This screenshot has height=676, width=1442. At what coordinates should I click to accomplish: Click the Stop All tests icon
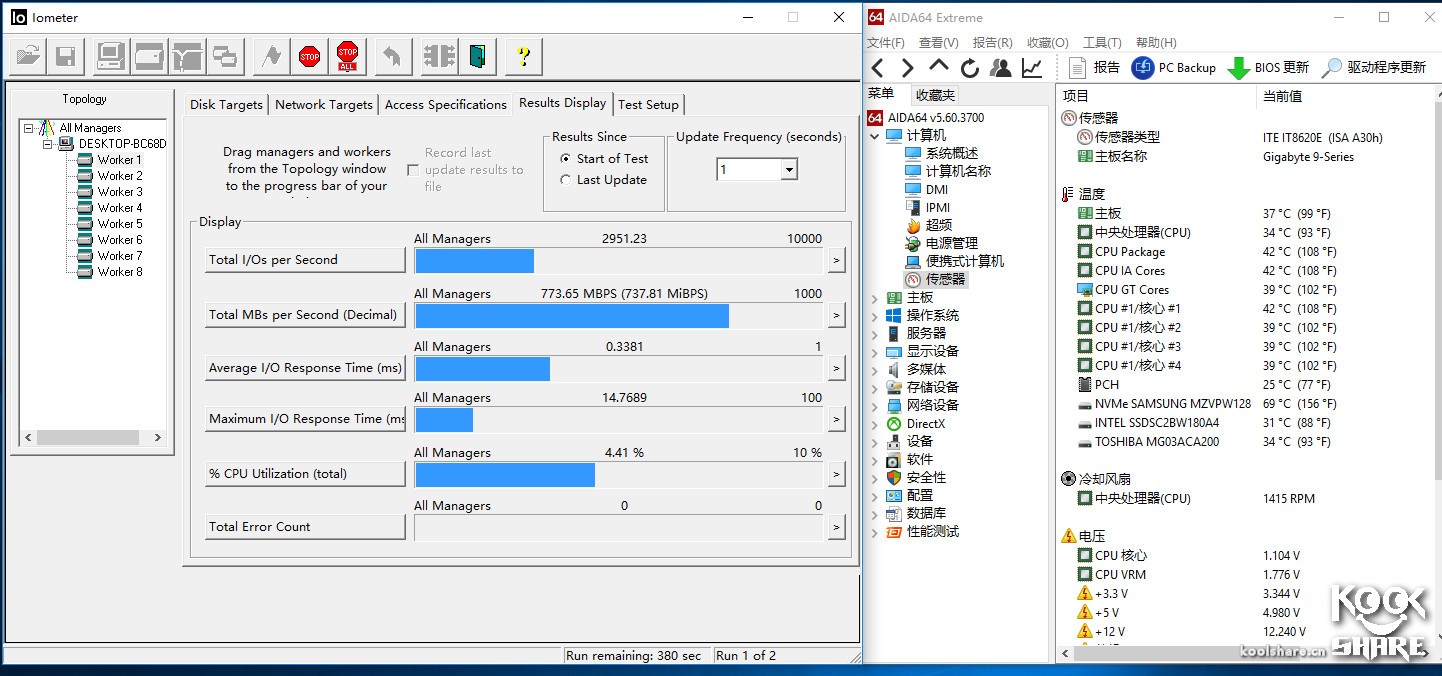(x=348, y=57)
